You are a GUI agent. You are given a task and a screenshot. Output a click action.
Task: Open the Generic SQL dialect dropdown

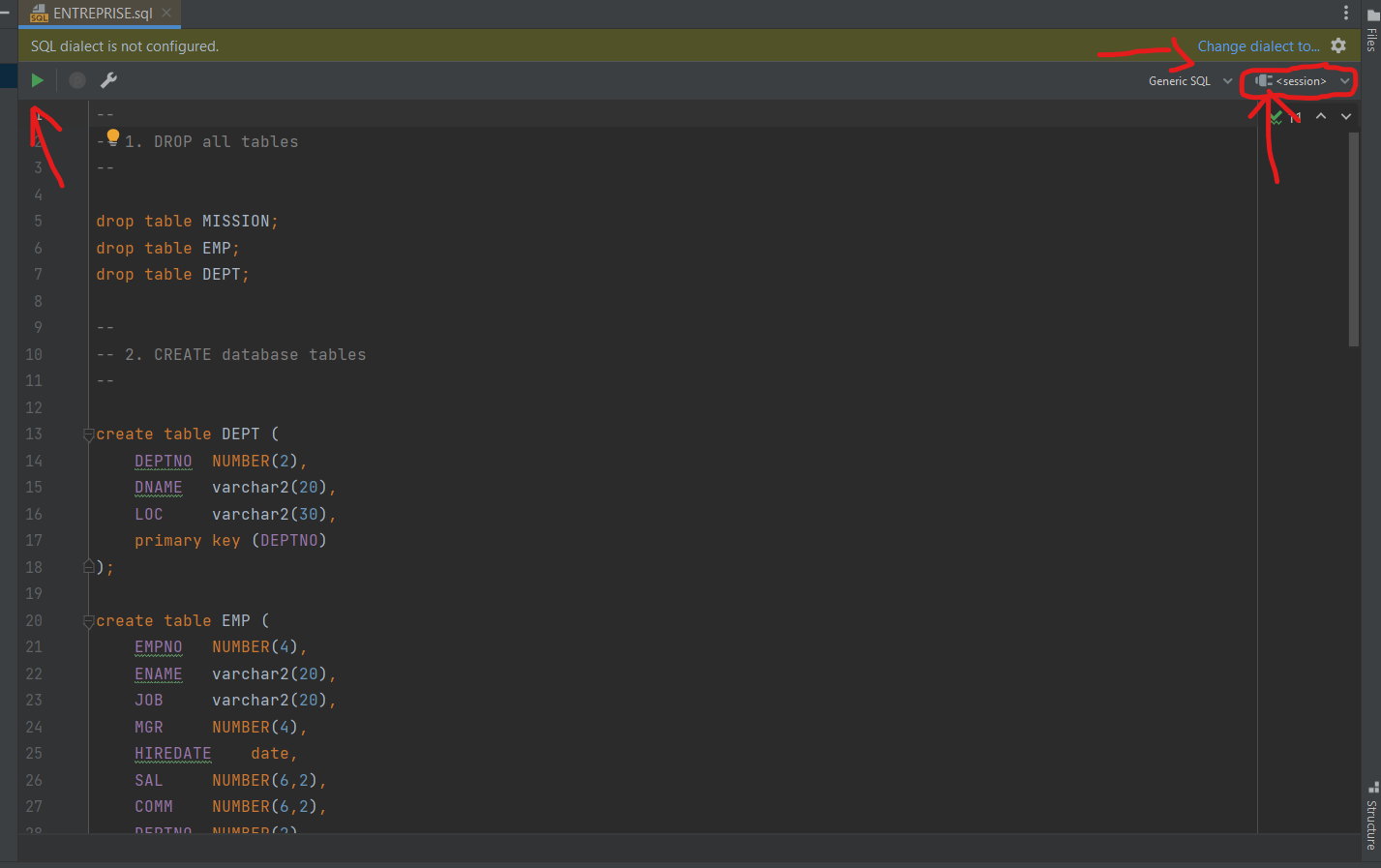[1189, 81]
